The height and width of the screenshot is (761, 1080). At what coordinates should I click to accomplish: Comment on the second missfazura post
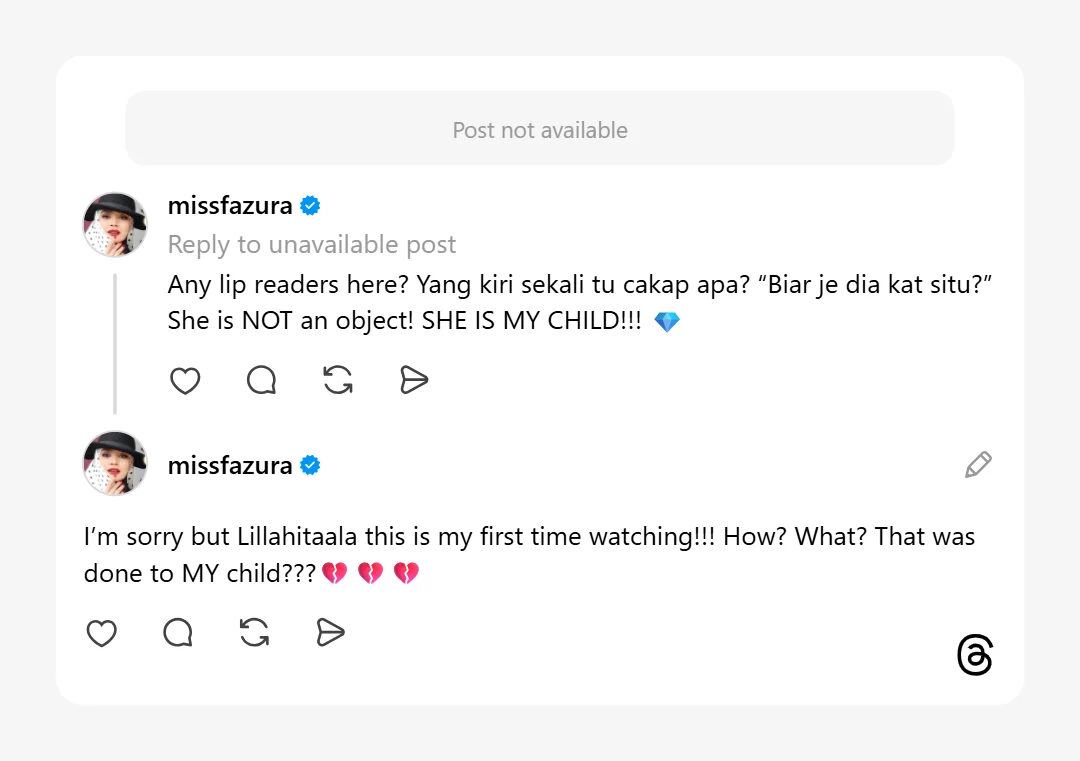(x=178, y=633)
